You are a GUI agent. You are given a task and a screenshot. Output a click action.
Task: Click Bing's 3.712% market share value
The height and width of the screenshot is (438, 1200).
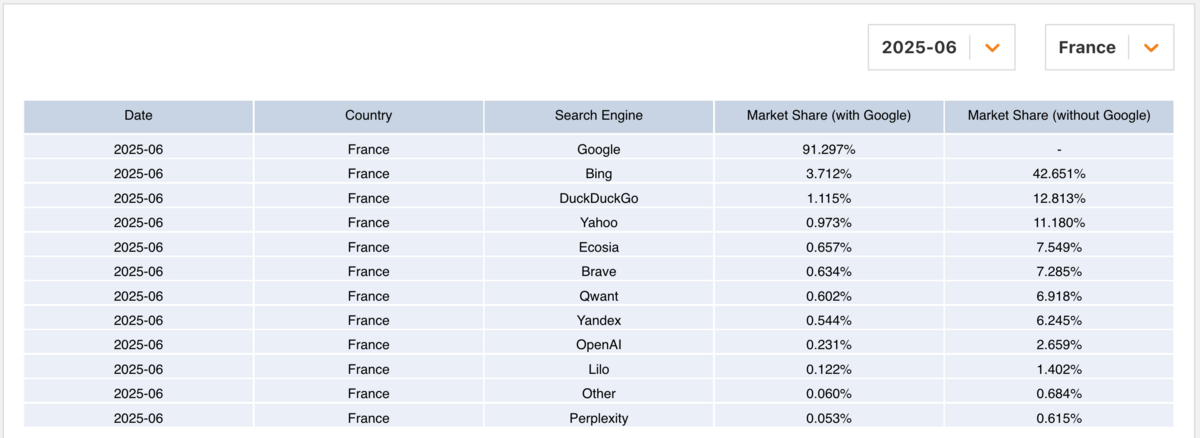pos(829,174)
